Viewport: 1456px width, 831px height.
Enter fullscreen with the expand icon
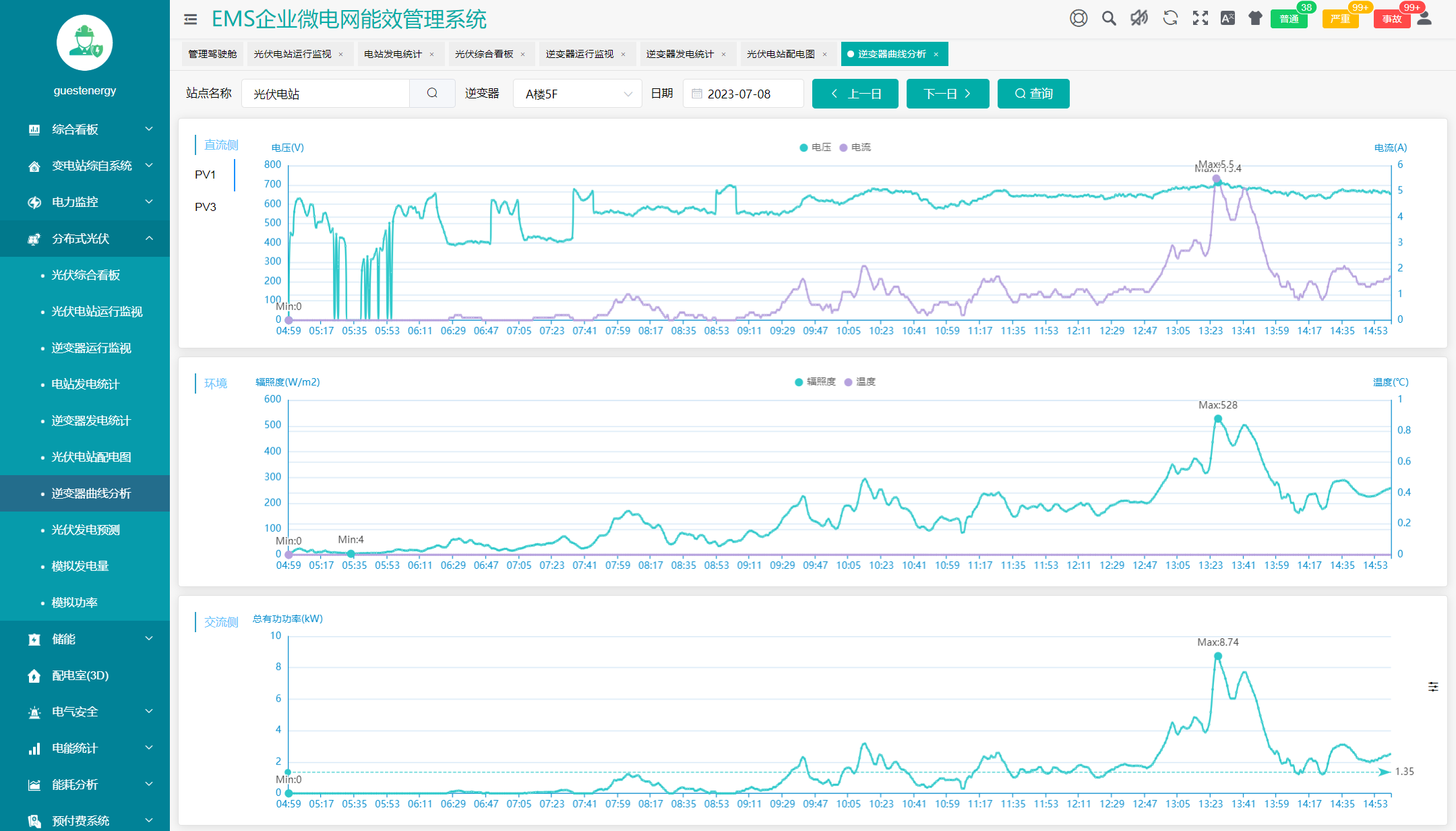[1200, 18]
